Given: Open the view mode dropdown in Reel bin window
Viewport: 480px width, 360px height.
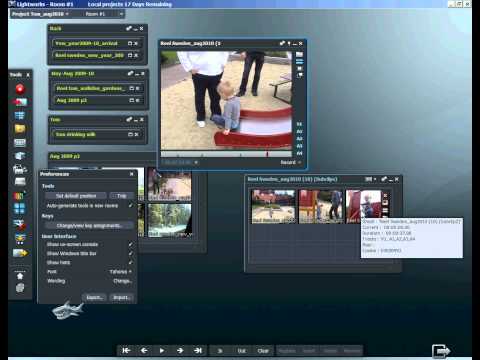Looking at the screenshot, I should (x=370, y=179).
